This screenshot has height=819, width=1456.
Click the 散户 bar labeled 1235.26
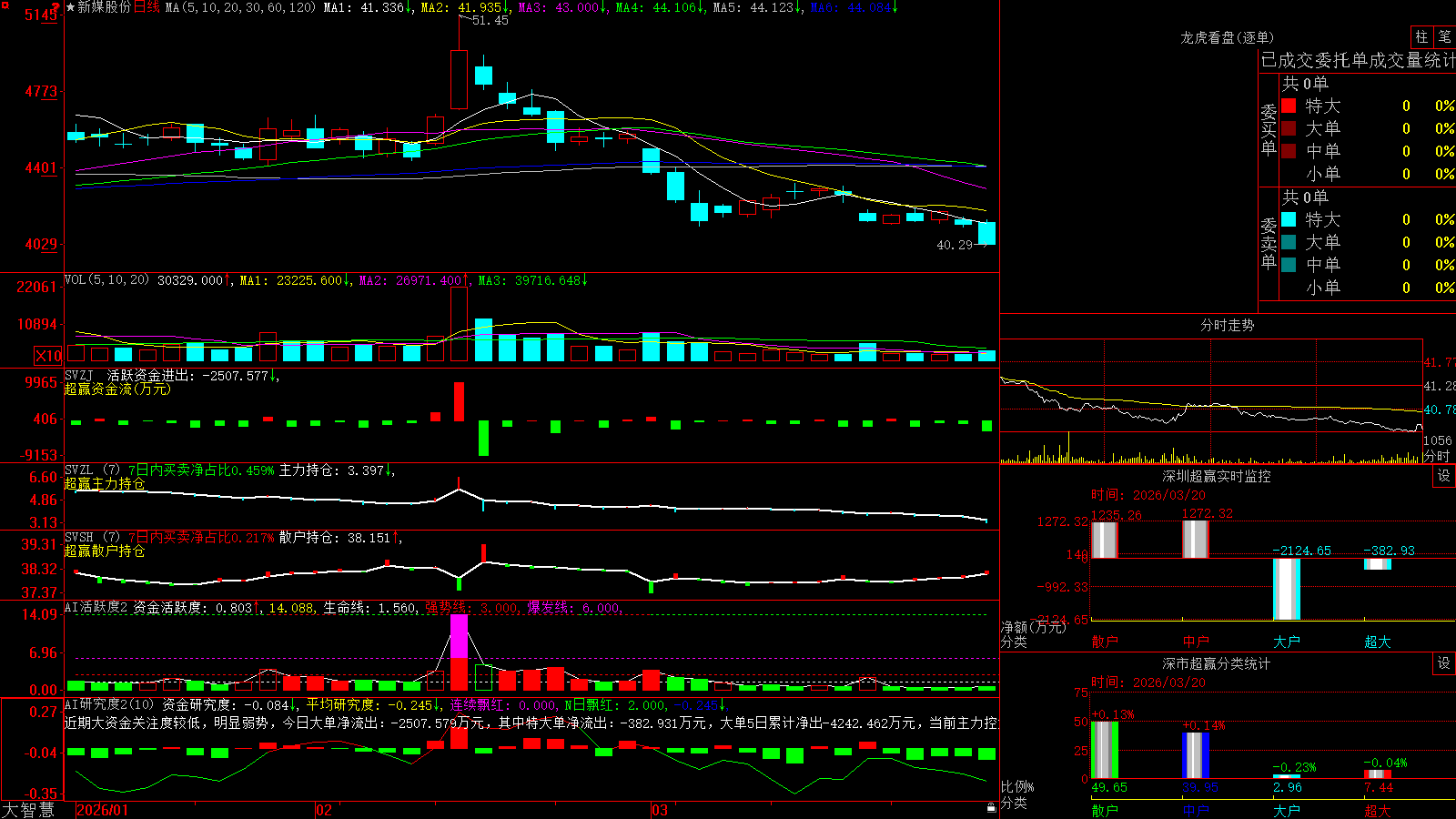click(1104, 540)
